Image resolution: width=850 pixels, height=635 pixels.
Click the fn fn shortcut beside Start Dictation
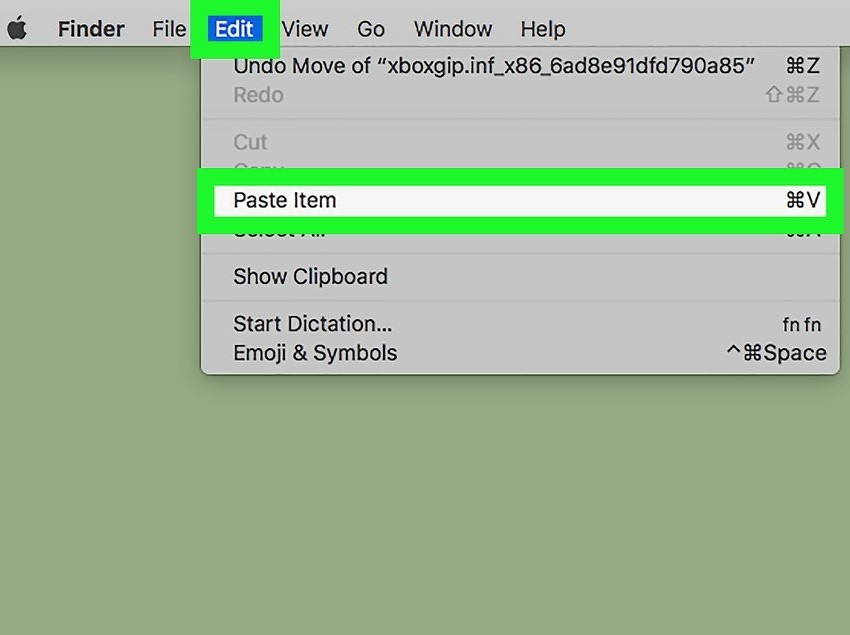coord(801,324)
